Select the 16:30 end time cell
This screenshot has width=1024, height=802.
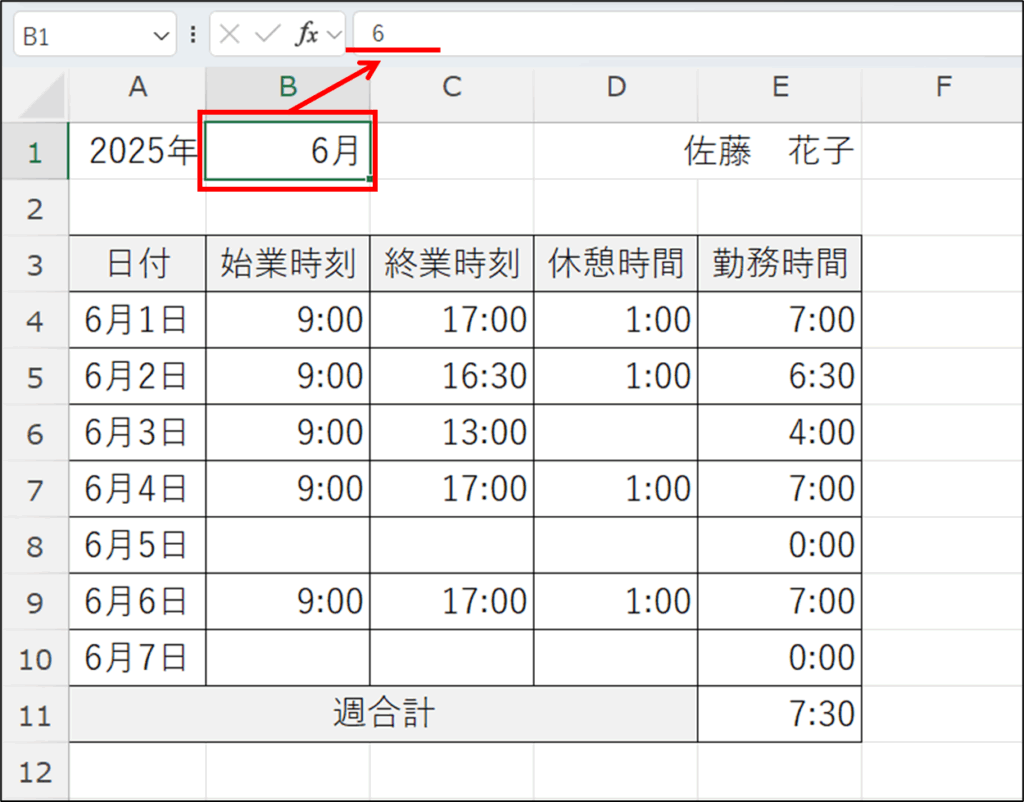451,376
